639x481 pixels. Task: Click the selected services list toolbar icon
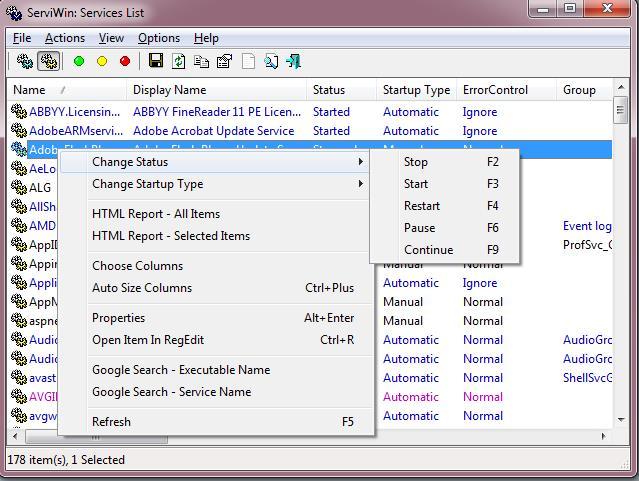[x=49, y=62]
